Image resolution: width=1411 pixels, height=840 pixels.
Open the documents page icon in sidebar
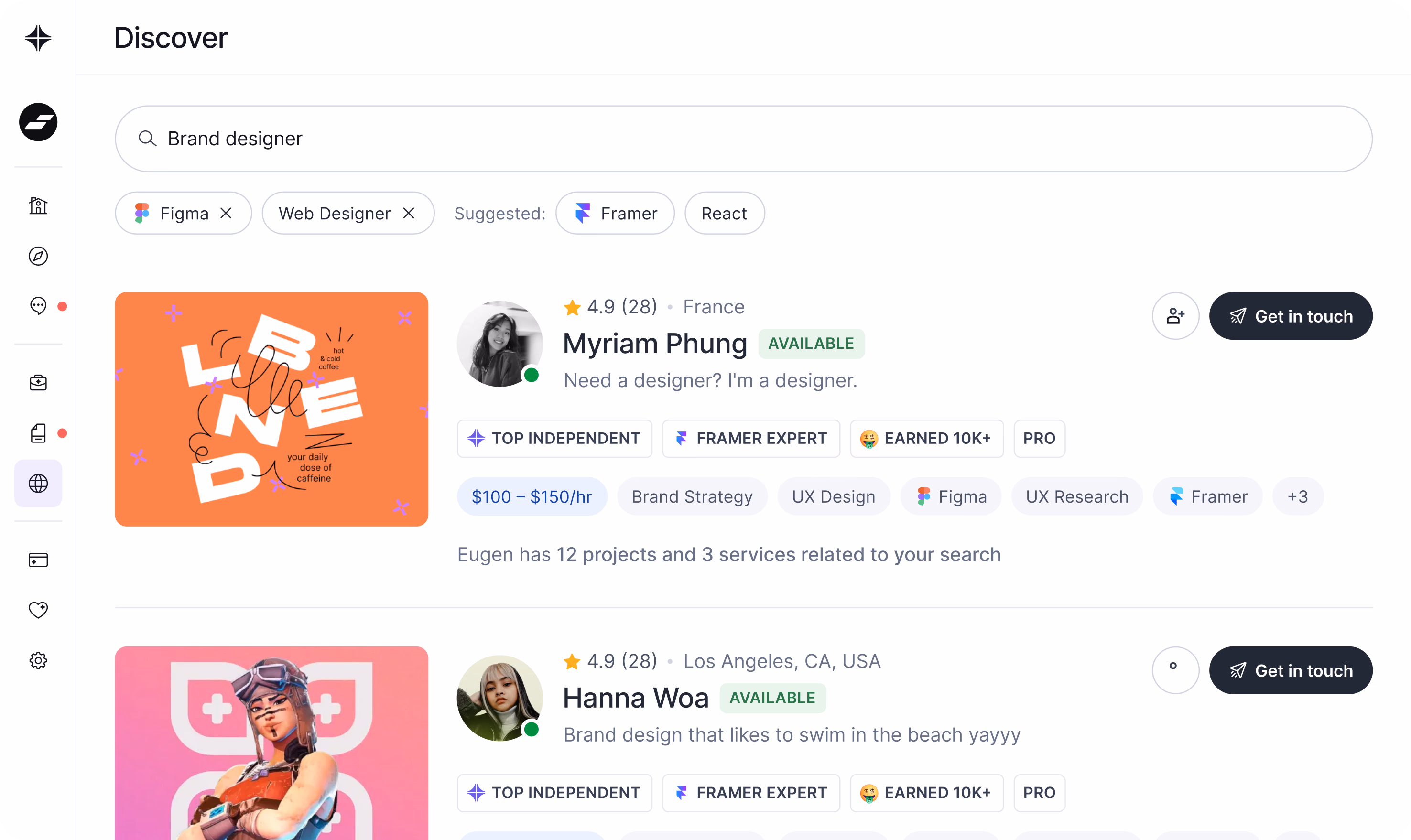(x=38, y=433)
